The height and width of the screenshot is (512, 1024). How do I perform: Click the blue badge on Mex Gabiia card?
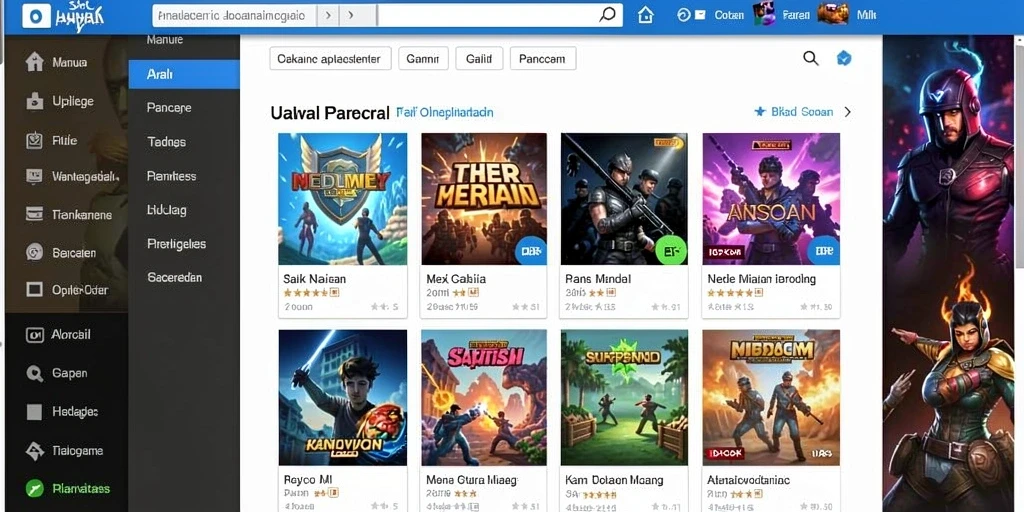click(530, 249)
